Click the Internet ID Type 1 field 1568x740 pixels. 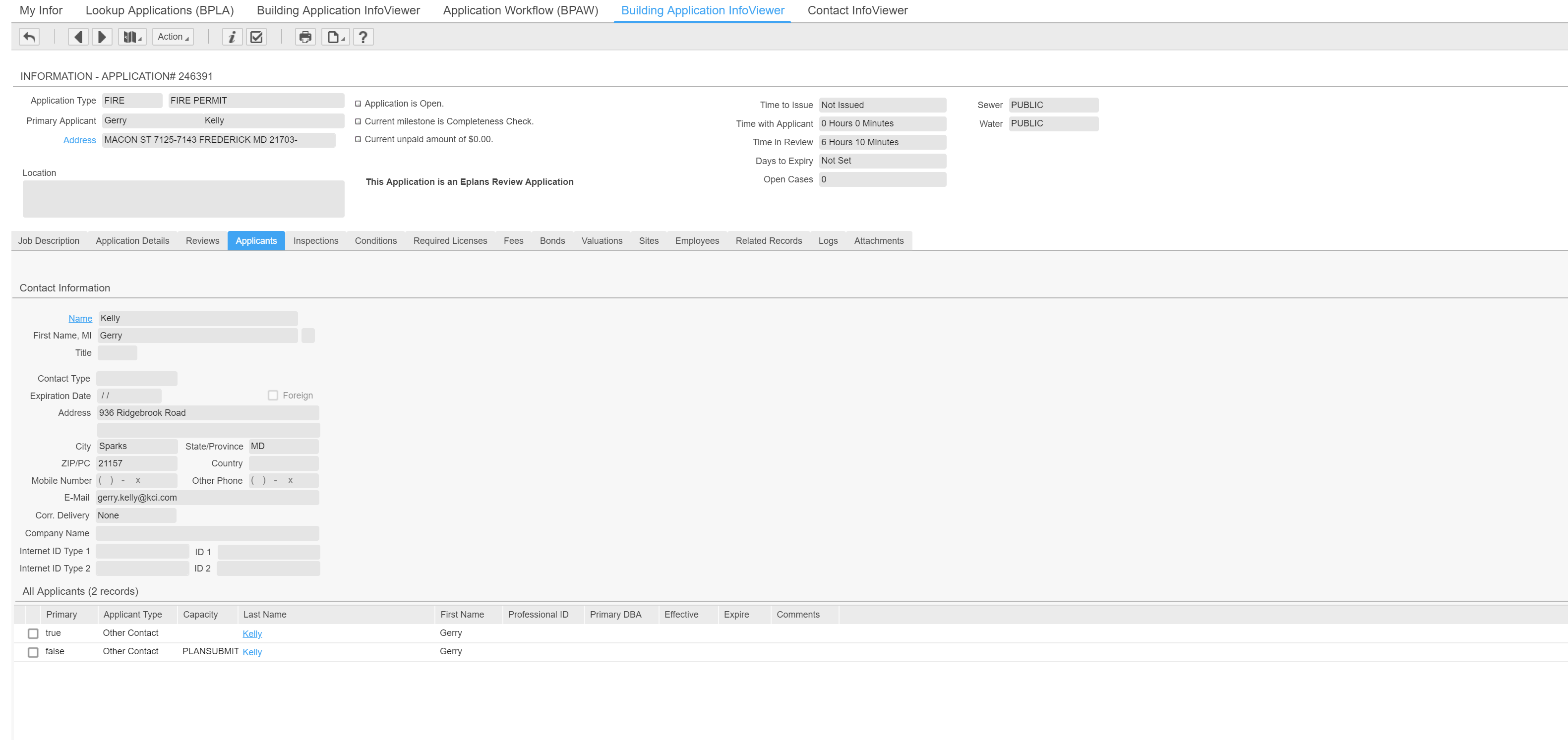coord(142,552)
